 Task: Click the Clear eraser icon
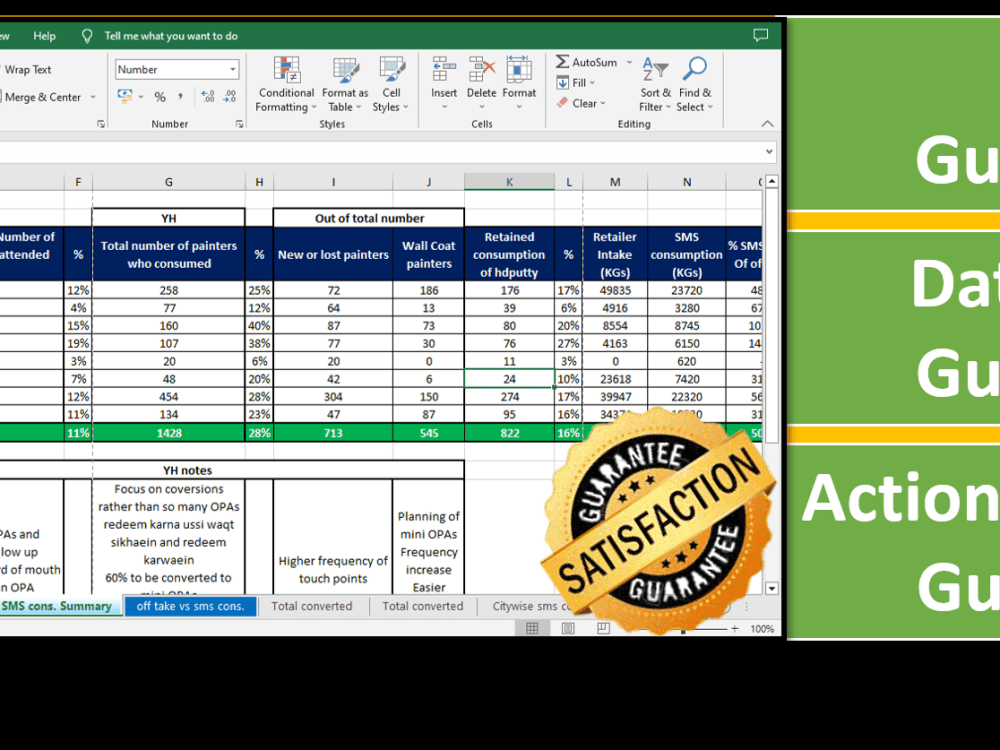[x=562, y=103]
